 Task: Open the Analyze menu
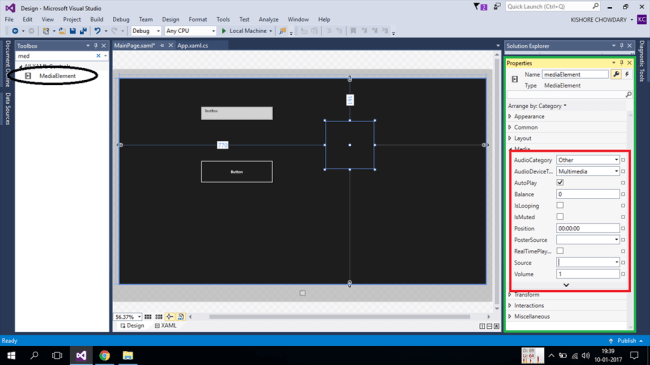click(269, 19)
